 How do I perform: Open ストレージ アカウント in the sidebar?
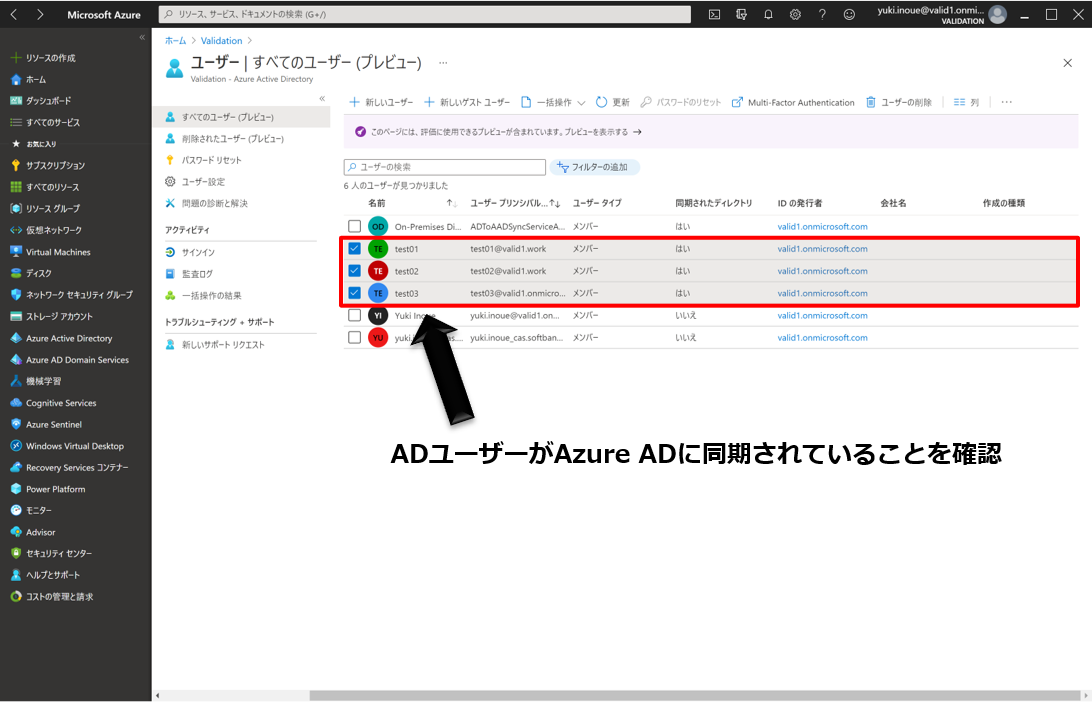pyautogui.click(x=52, y=316)
